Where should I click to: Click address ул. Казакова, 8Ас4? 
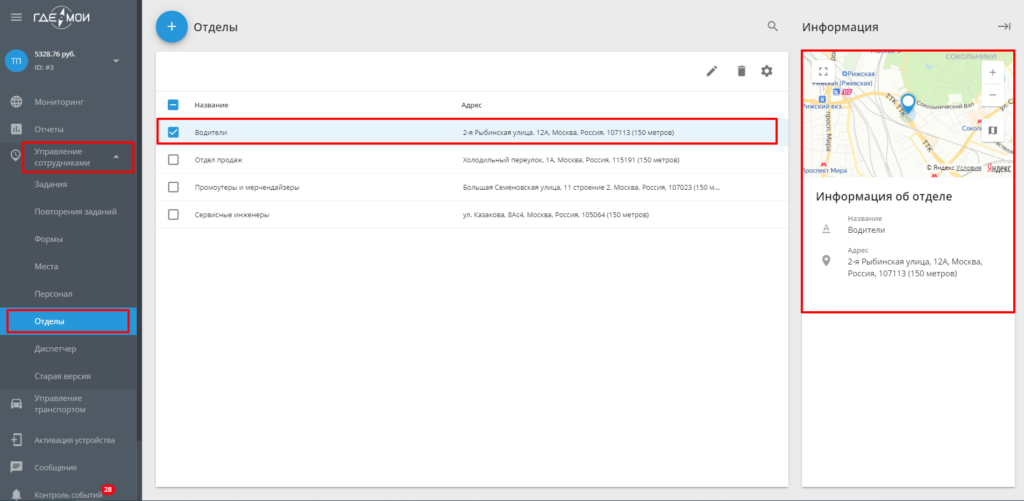pyautogui.click(x=556, y=215)
